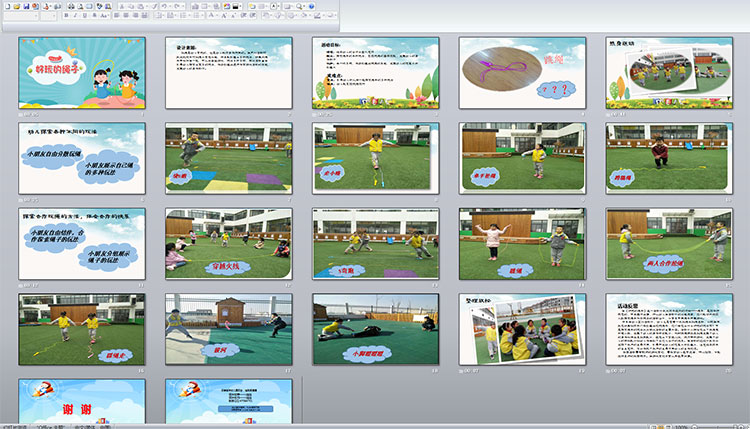Open the font size combo box
The width and height of the screenshot is (750, 429).
pos(48,16)
